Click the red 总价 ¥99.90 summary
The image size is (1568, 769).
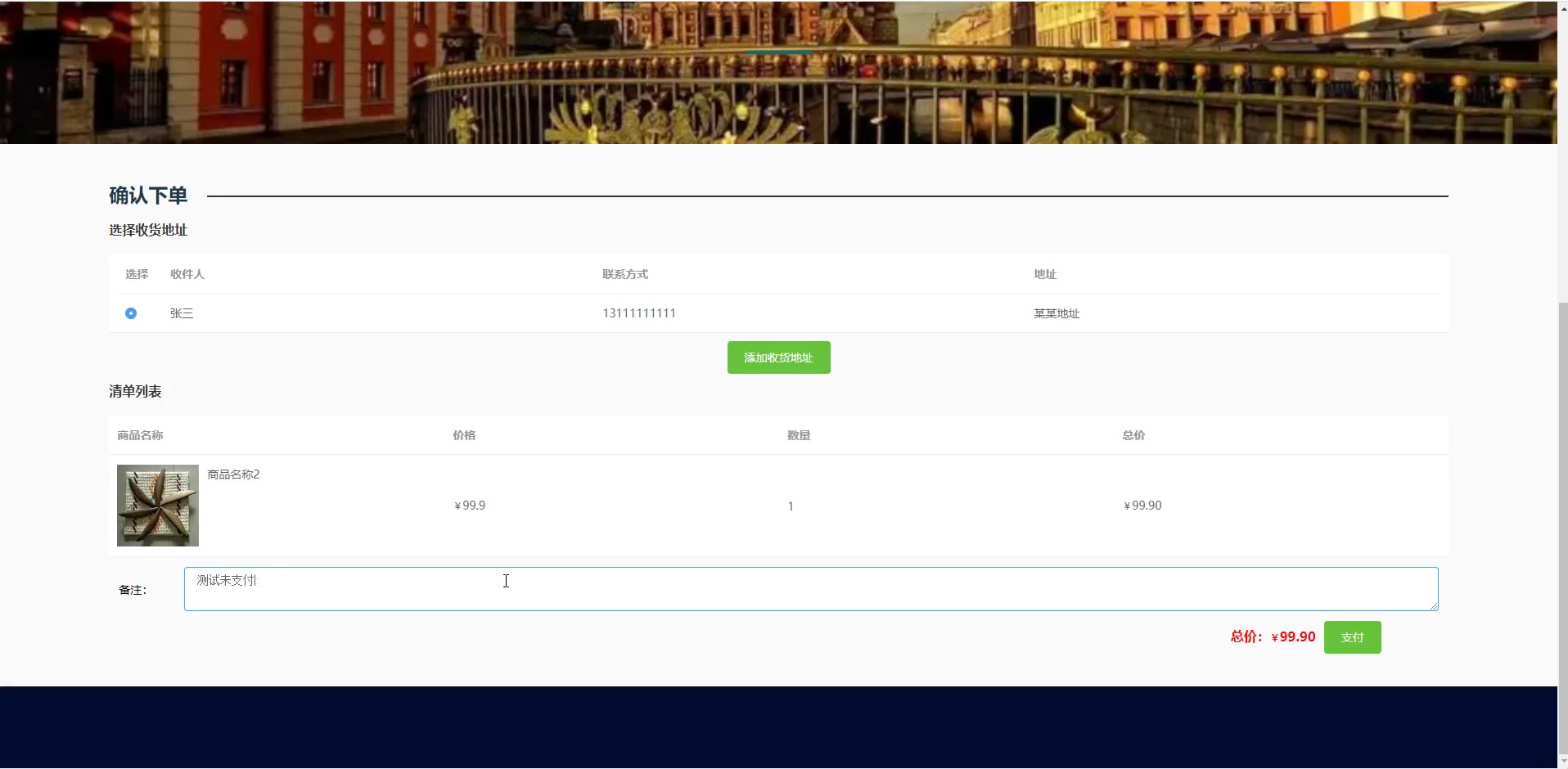tap(1273, 636)
